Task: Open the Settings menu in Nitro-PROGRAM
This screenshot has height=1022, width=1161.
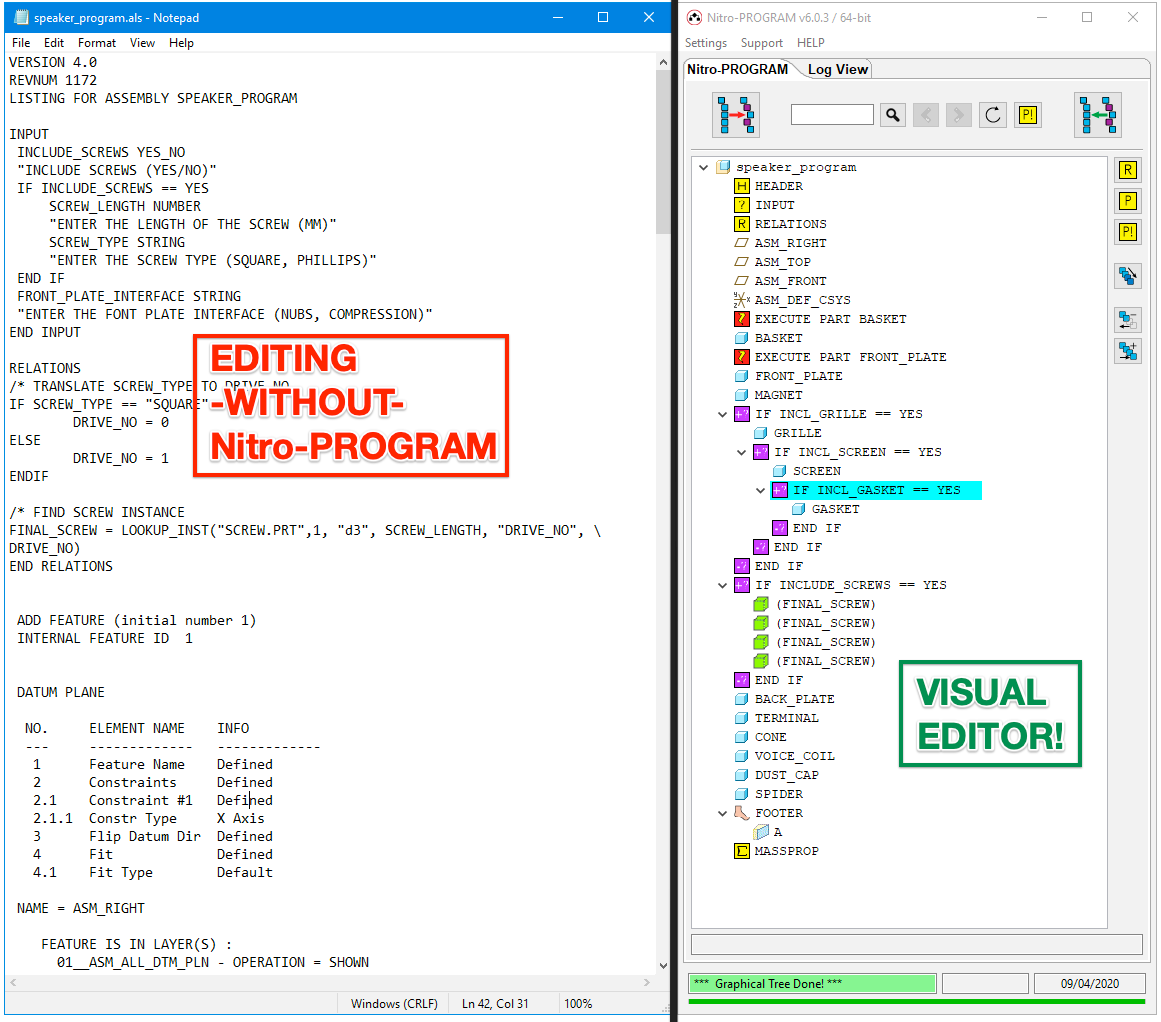Action: point(706,42)
